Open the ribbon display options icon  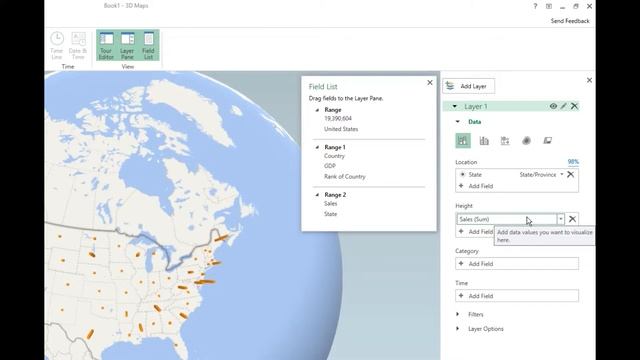(x=549, y=6)
